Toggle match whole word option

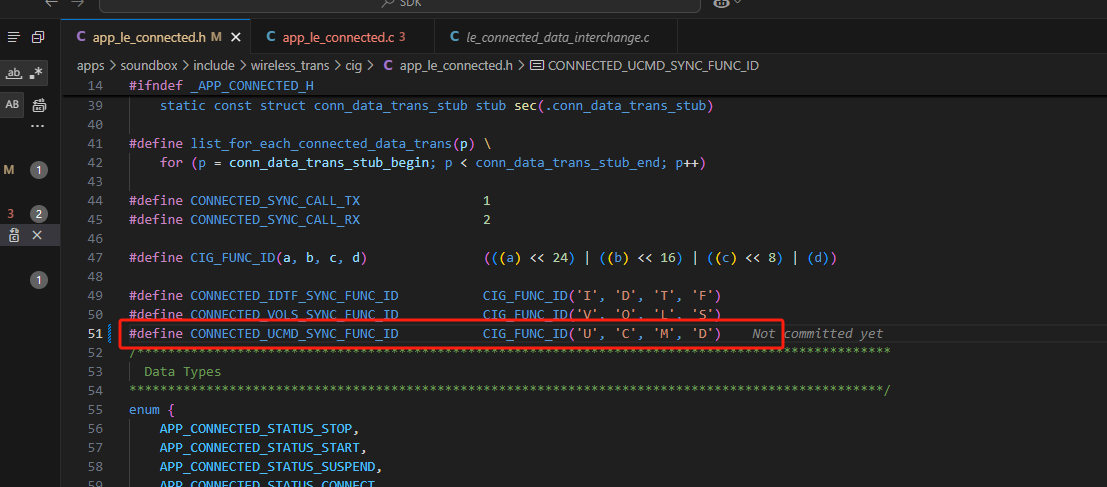pyautogui.click(x=13, y=73)
